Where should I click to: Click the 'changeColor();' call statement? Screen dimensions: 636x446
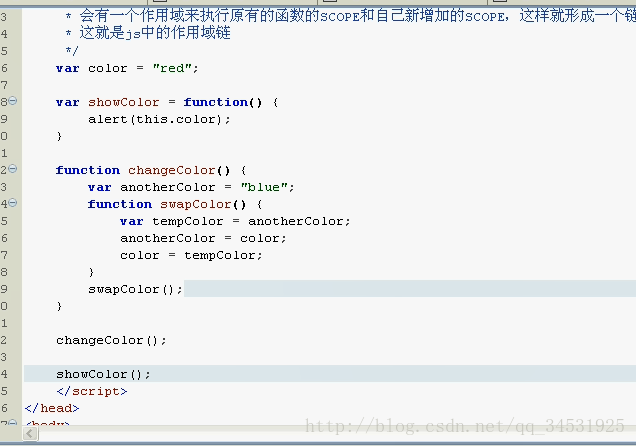[111, 341]
